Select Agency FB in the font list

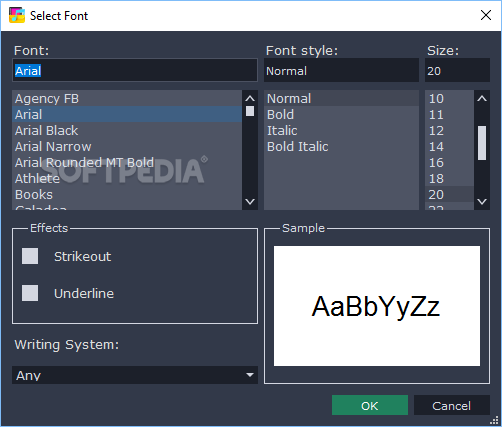click(127, 98)
